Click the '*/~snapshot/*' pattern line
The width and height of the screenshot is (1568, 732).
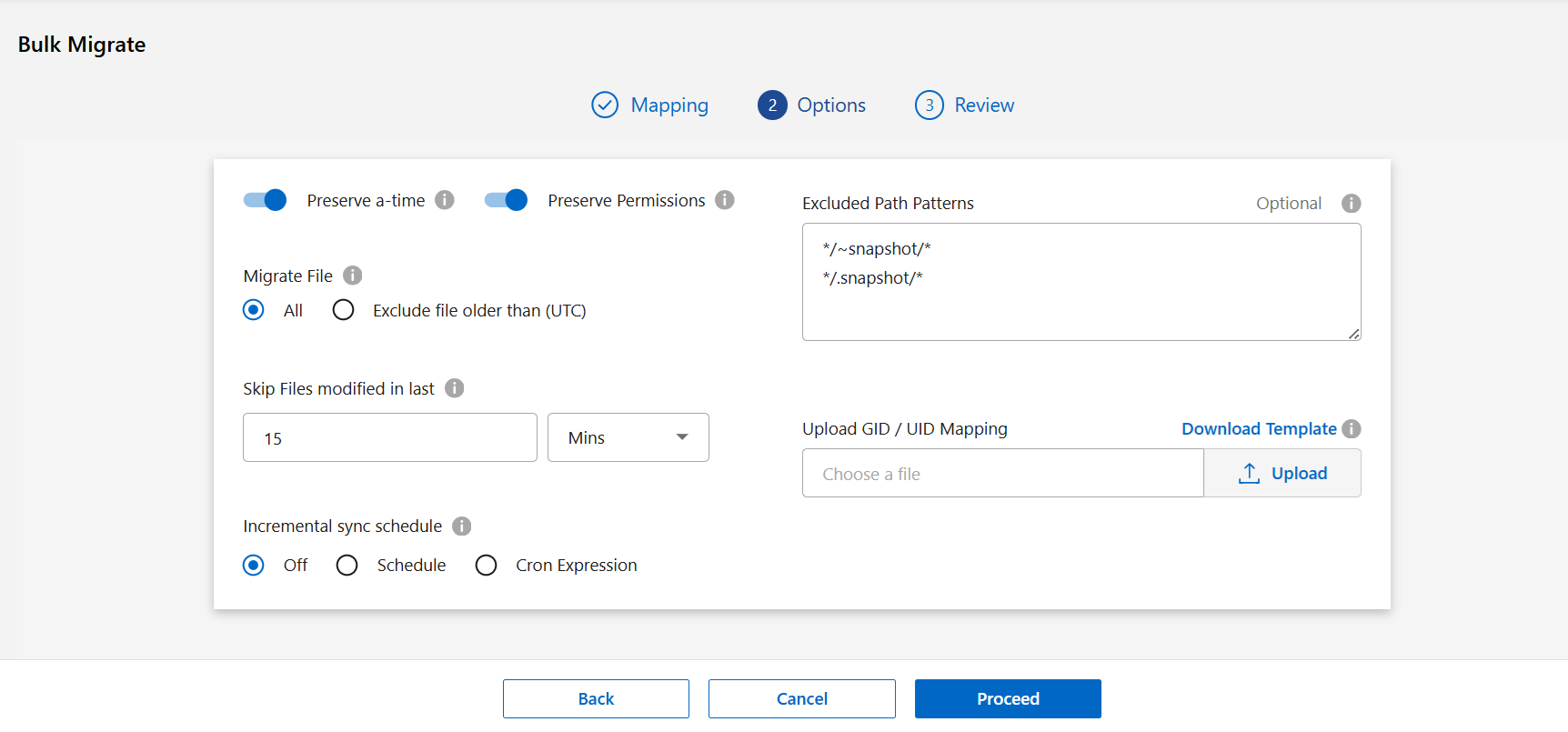point(877,249)
